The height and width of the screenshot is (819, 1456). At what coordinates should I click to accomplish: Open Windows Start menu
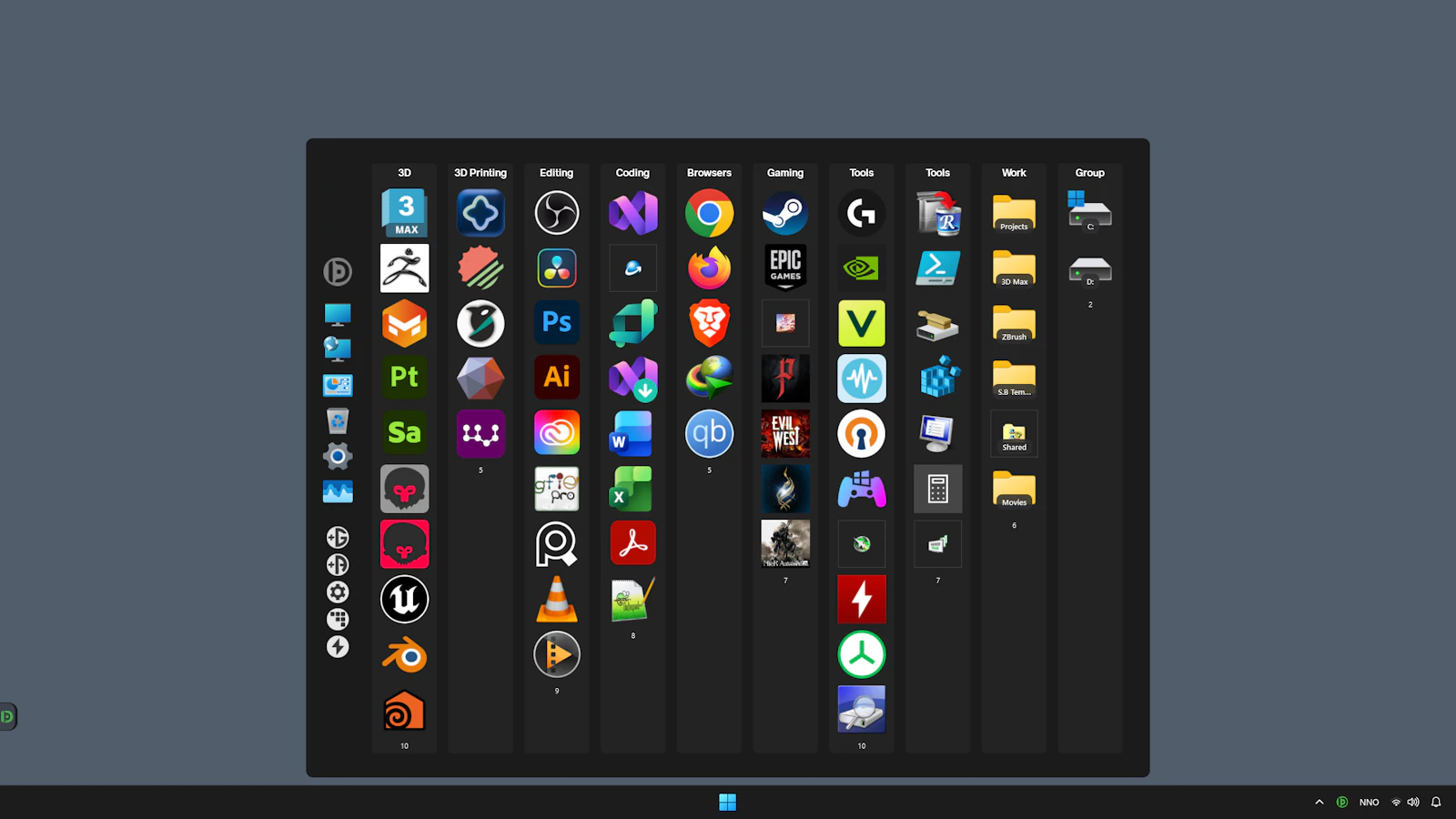728,802
